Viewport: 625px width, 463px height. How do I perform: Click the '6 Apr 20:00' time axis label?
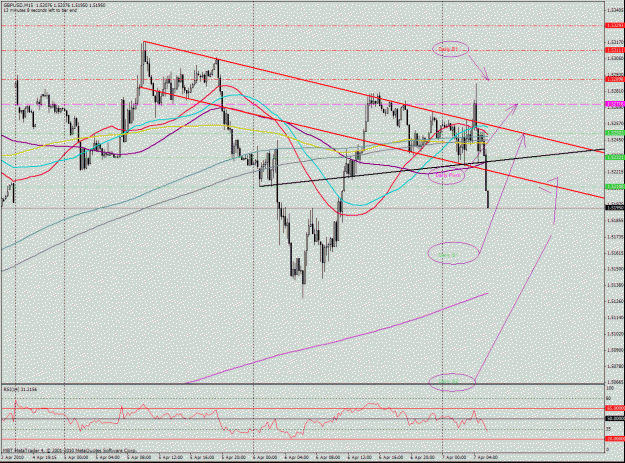coord(423,457)
